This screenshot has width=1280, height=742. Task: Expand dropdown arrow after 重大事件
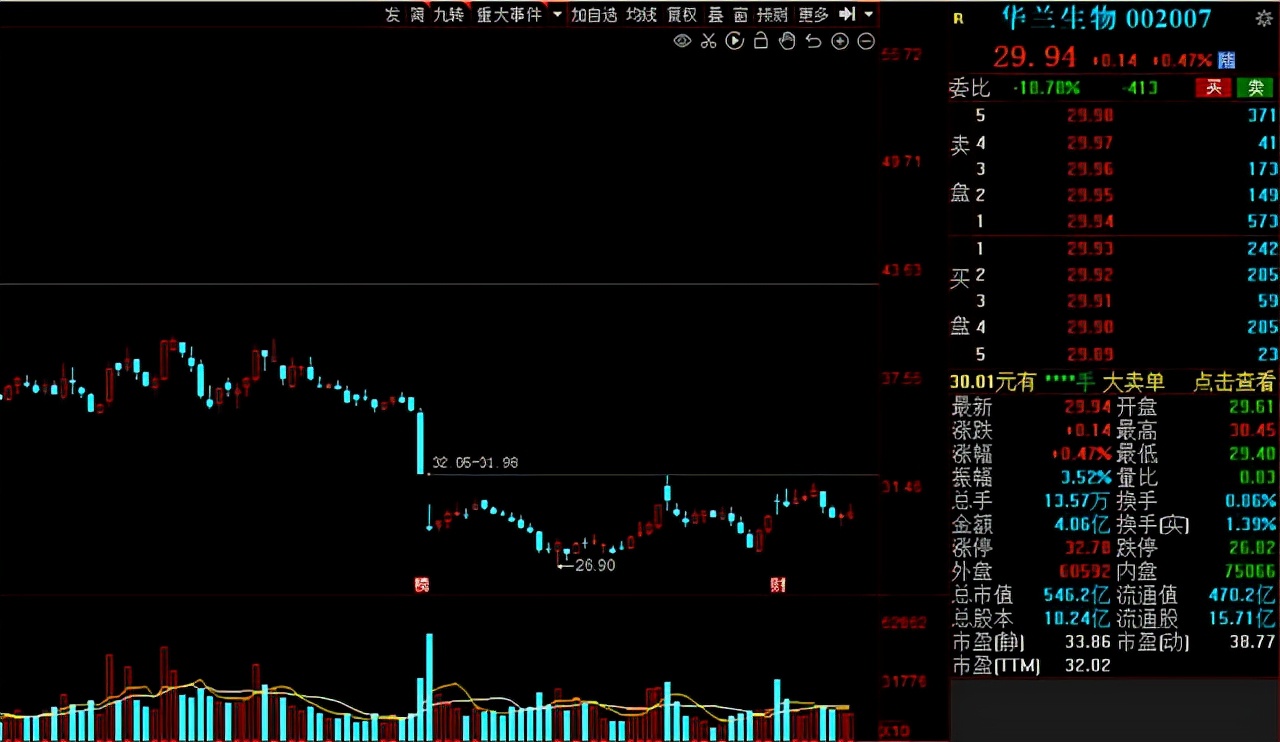(557, 15)
